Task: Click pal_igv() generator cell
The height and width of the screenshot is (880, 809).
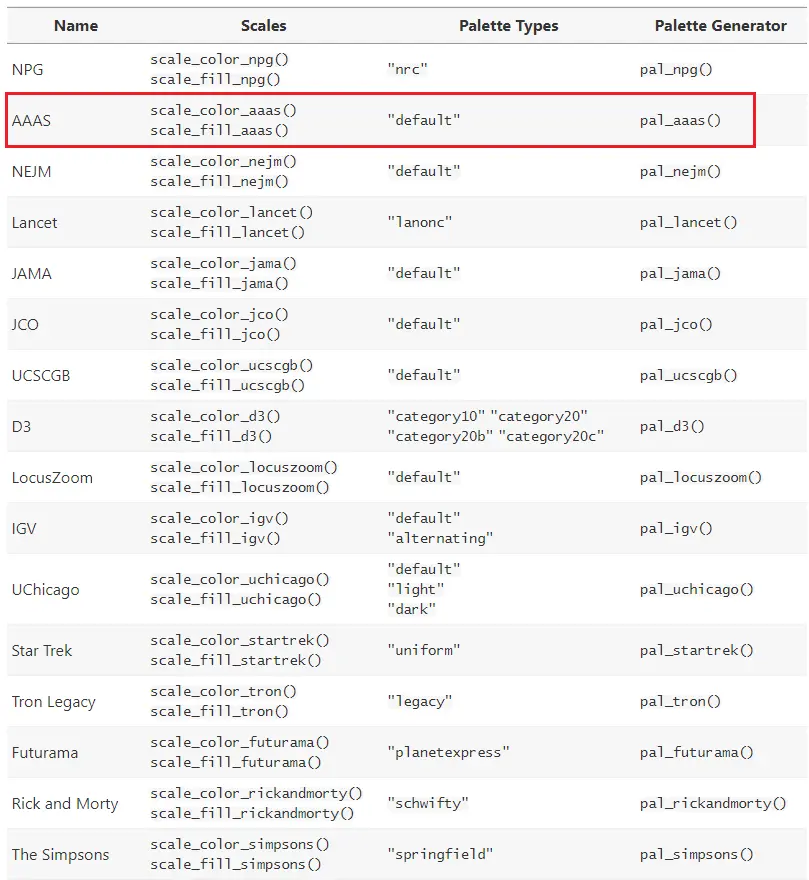Action: tap(676, 529)
